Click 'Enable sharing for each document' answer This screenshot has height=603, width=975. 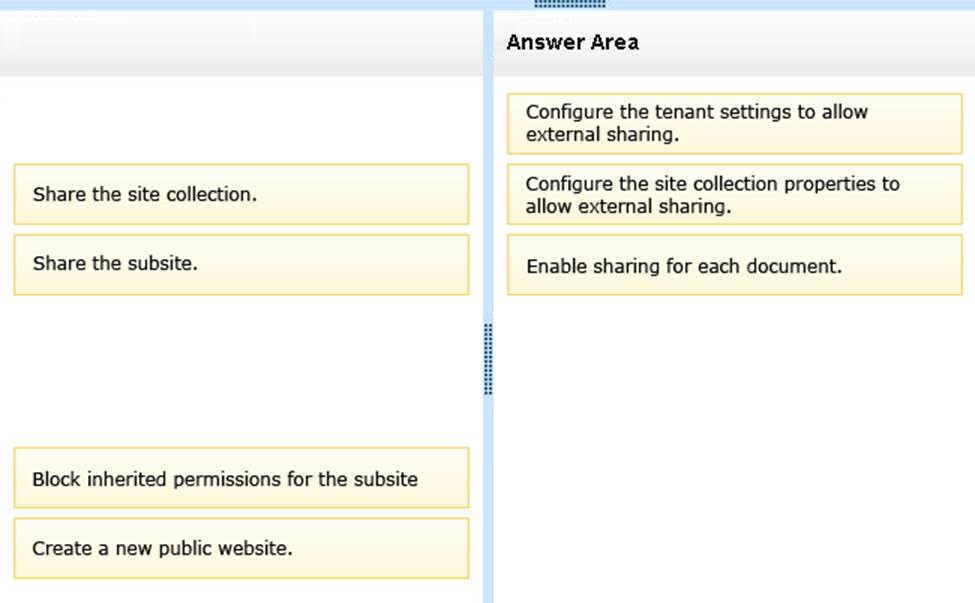click(733, 266)
